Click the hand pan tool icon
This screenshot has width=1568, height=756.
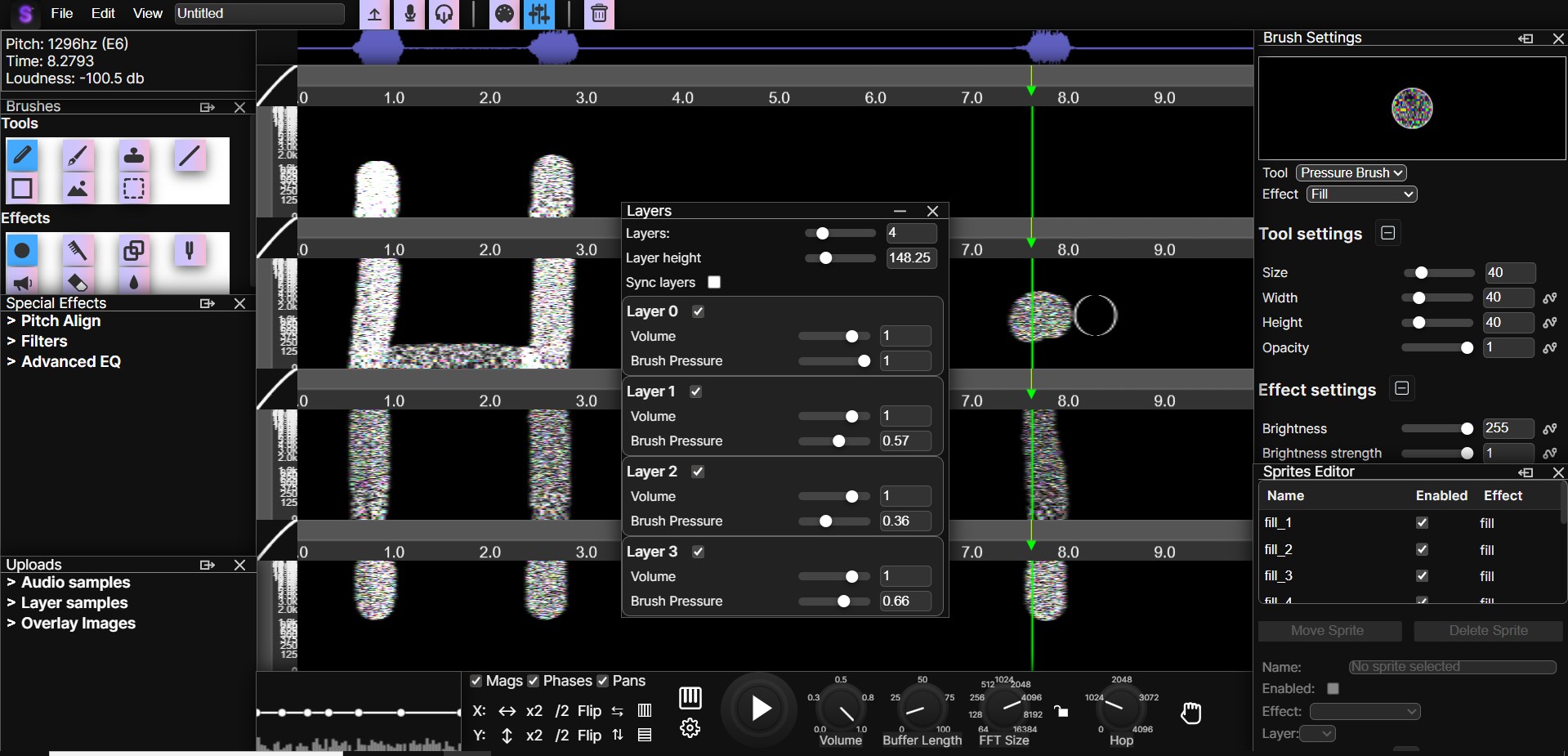[x=1191, y=713]
